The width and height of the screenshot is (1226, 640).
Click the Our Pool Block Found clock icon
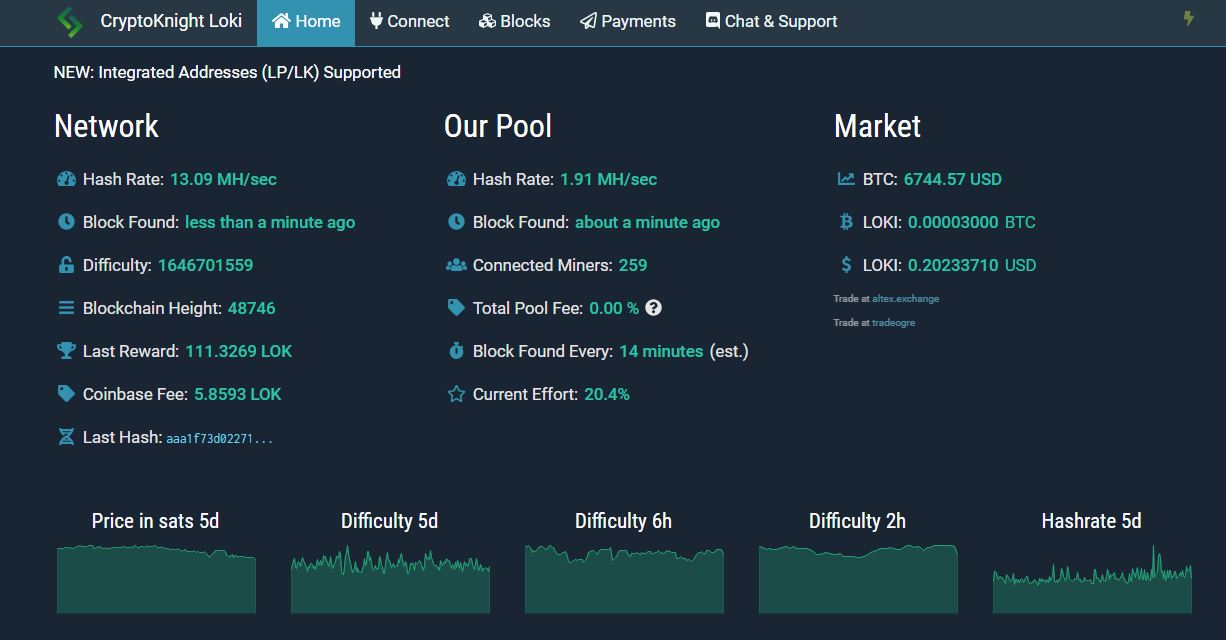(456, 222)
